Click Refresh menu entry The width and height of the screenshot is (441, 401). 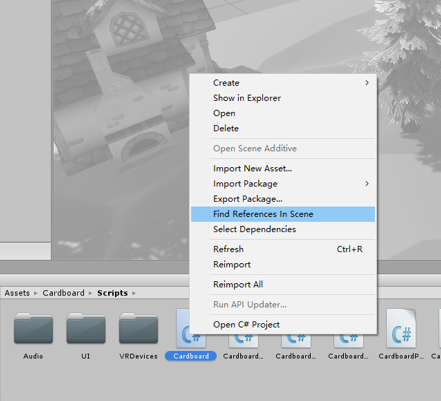[283, 249]
